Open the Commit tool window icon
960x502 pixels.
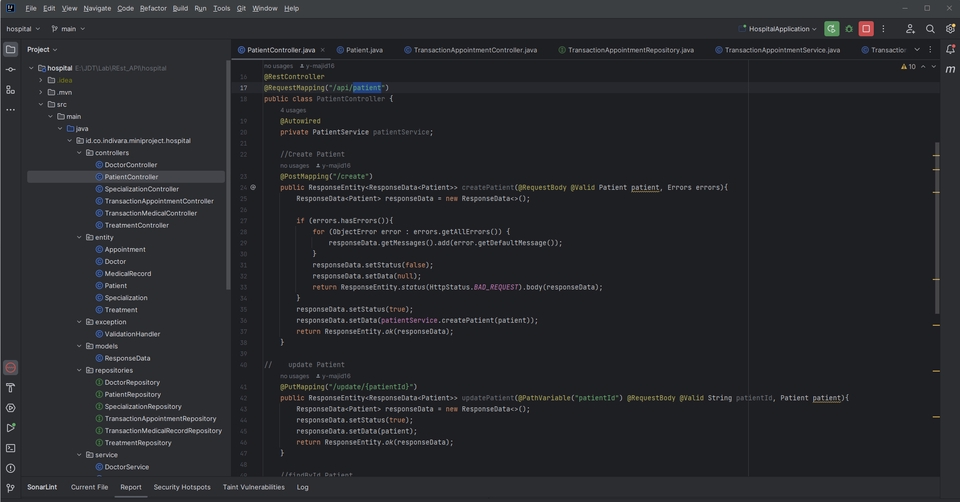pyautogui.click(x=10, y=69)
